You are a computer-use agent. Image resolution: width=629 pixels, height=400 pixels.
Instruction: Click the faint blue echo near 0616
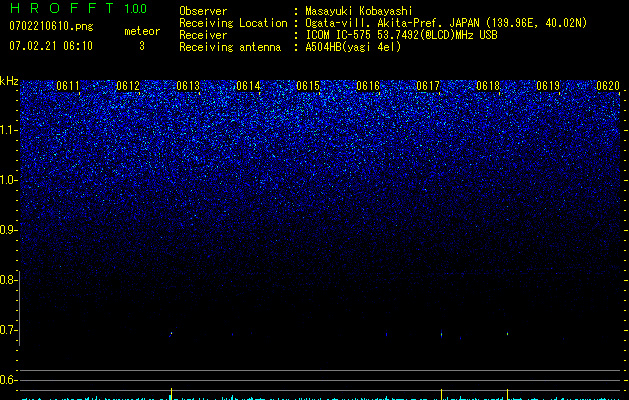(x=386, y=334)
